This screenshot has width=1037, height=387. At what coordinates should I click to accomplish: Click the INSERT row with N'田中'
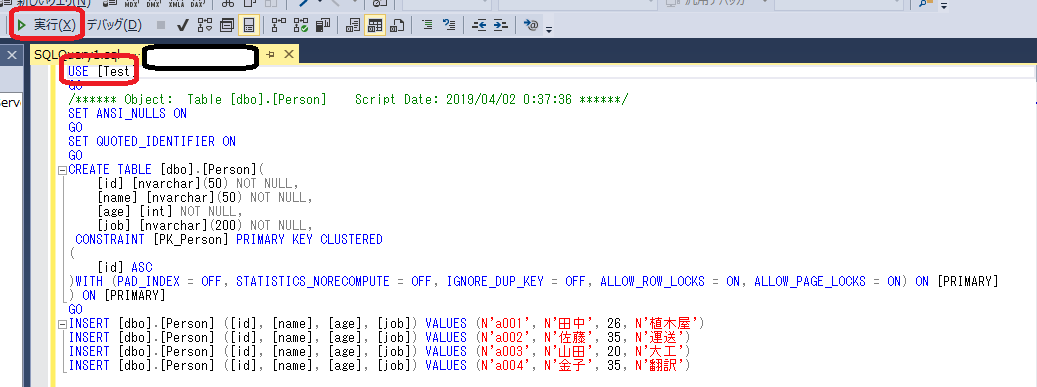[x=386, y=323]
